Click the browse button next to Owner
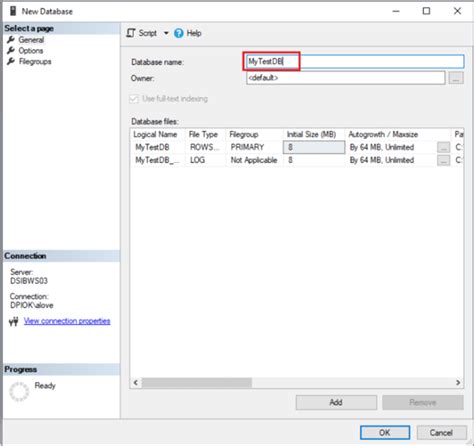 click(x=456, y=78)
